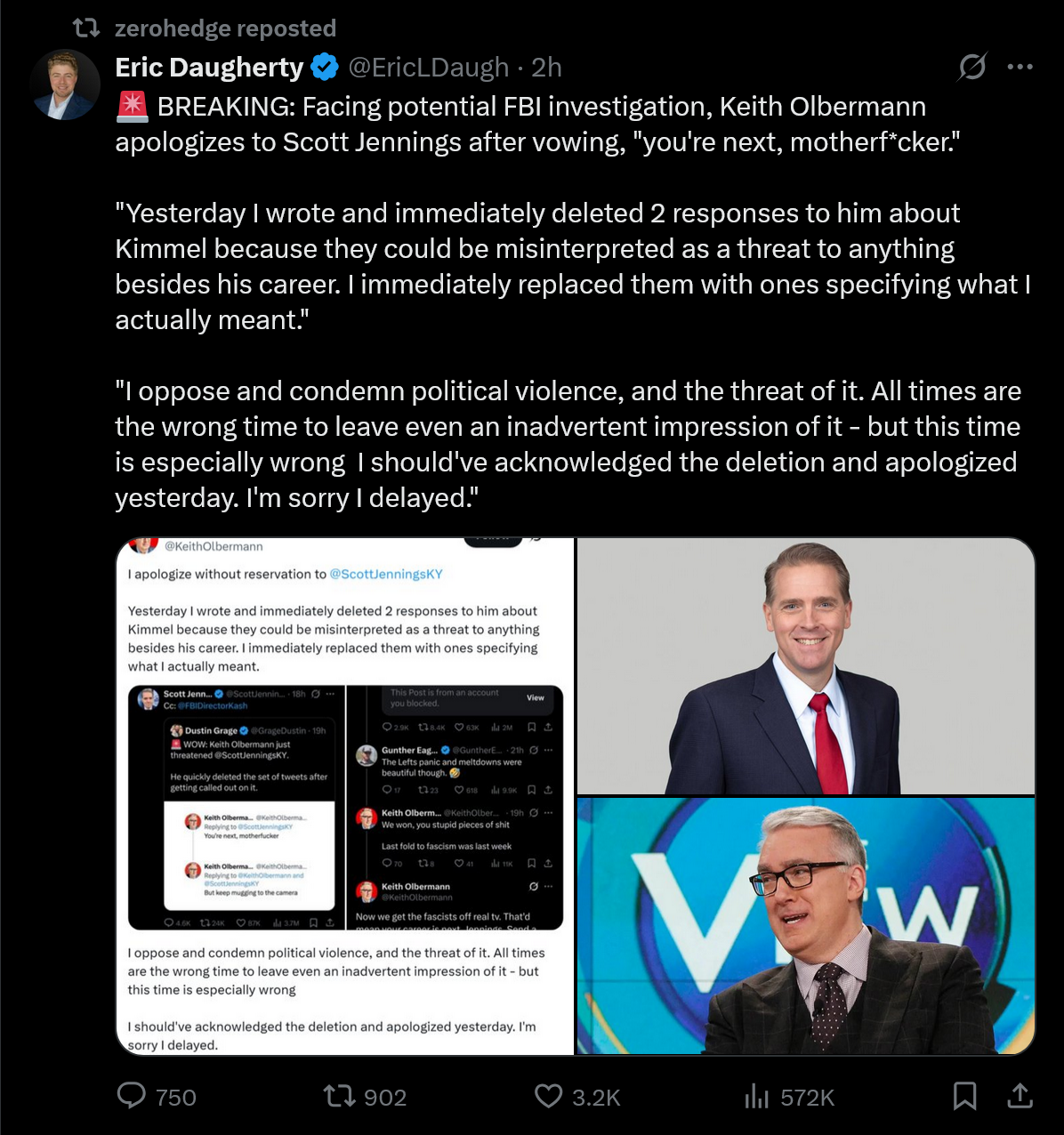Open the @EricLDaugh handle link

428,68
